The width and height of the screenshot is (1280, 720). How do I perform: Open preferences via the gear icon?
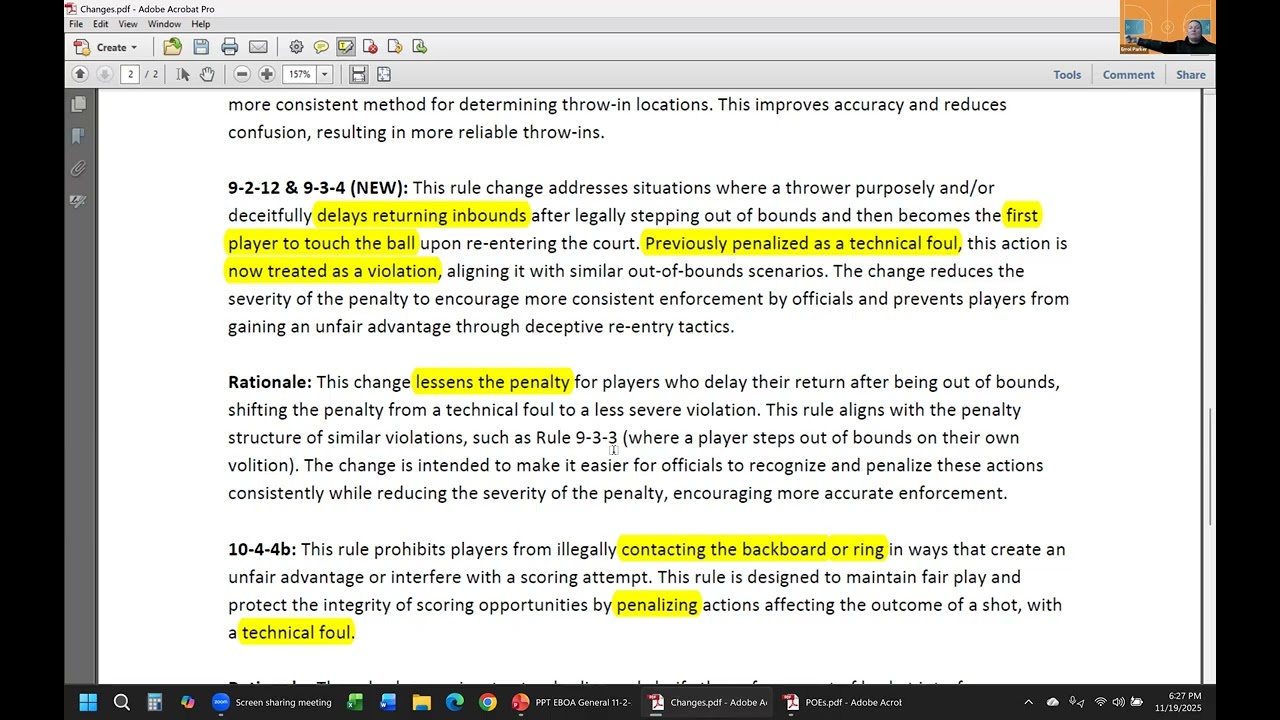pos(296,47)
